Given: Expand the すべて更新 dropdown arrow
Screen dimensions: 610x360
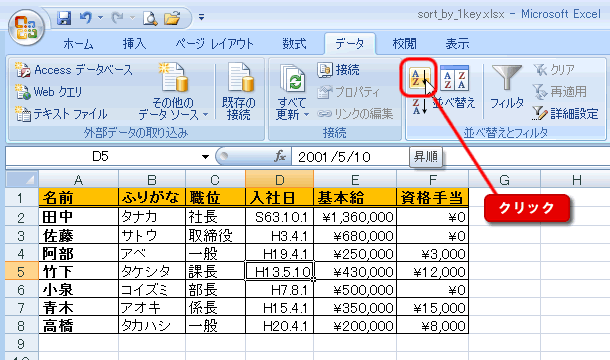Looking at the screenshot, I should point(307,114).
